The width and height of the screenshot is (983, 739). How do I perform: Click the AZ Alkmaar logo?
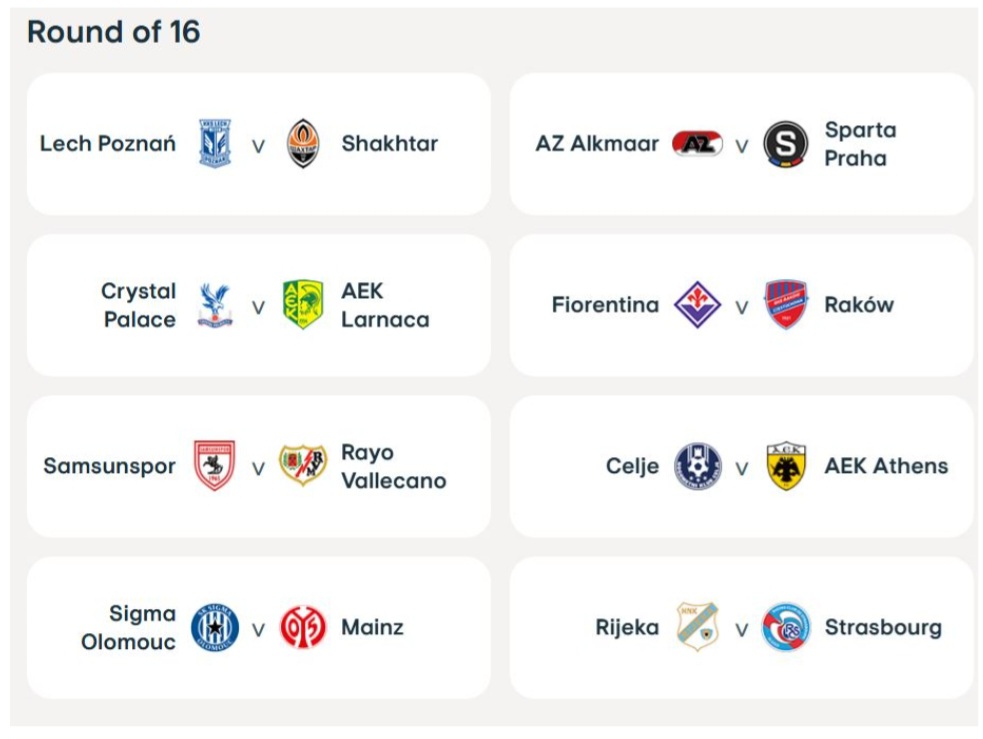pos(697,144)
